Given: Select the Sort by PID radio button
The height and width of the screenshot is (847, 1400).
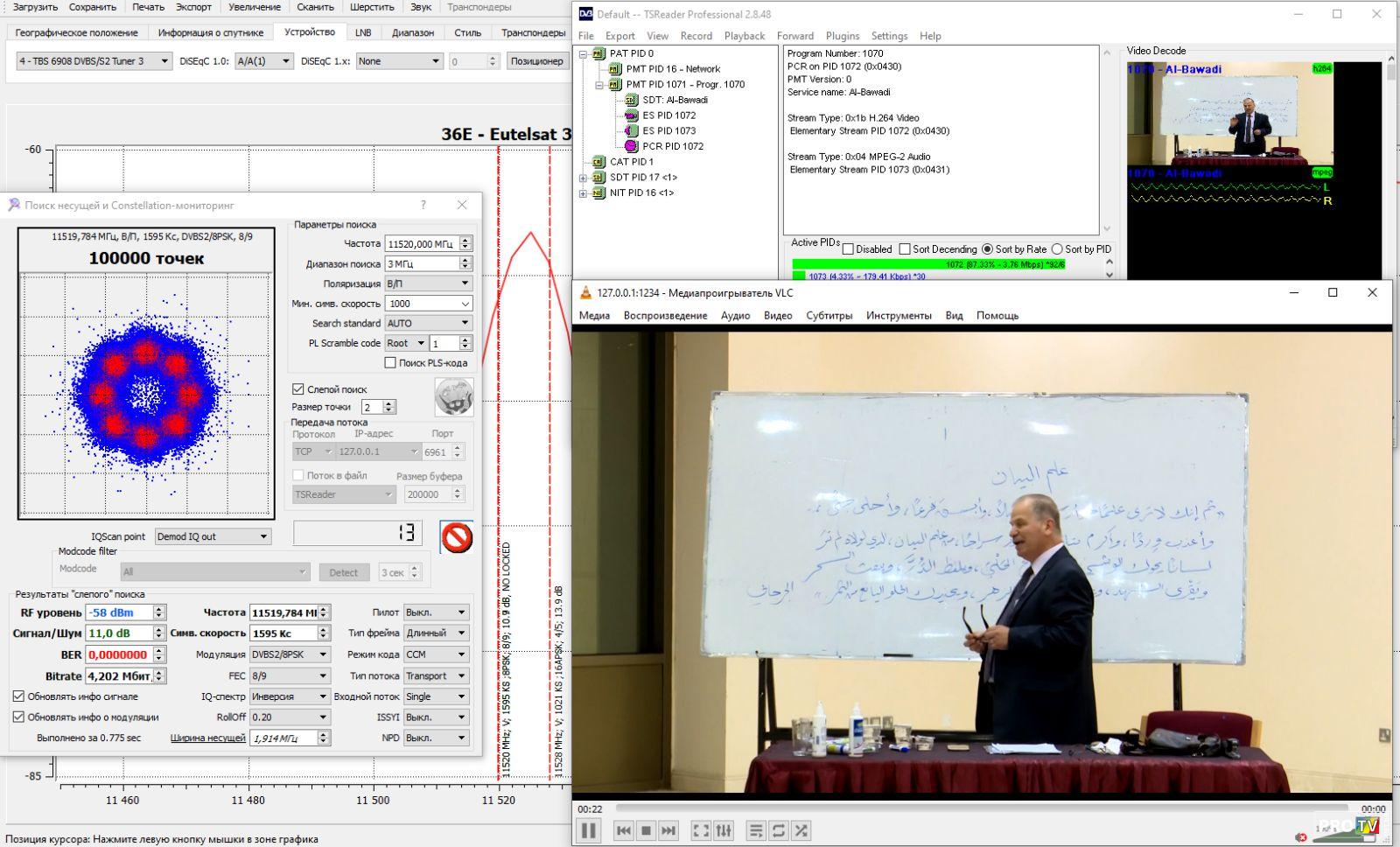Looking at the screenshot, I should (x=1057, y=249).
